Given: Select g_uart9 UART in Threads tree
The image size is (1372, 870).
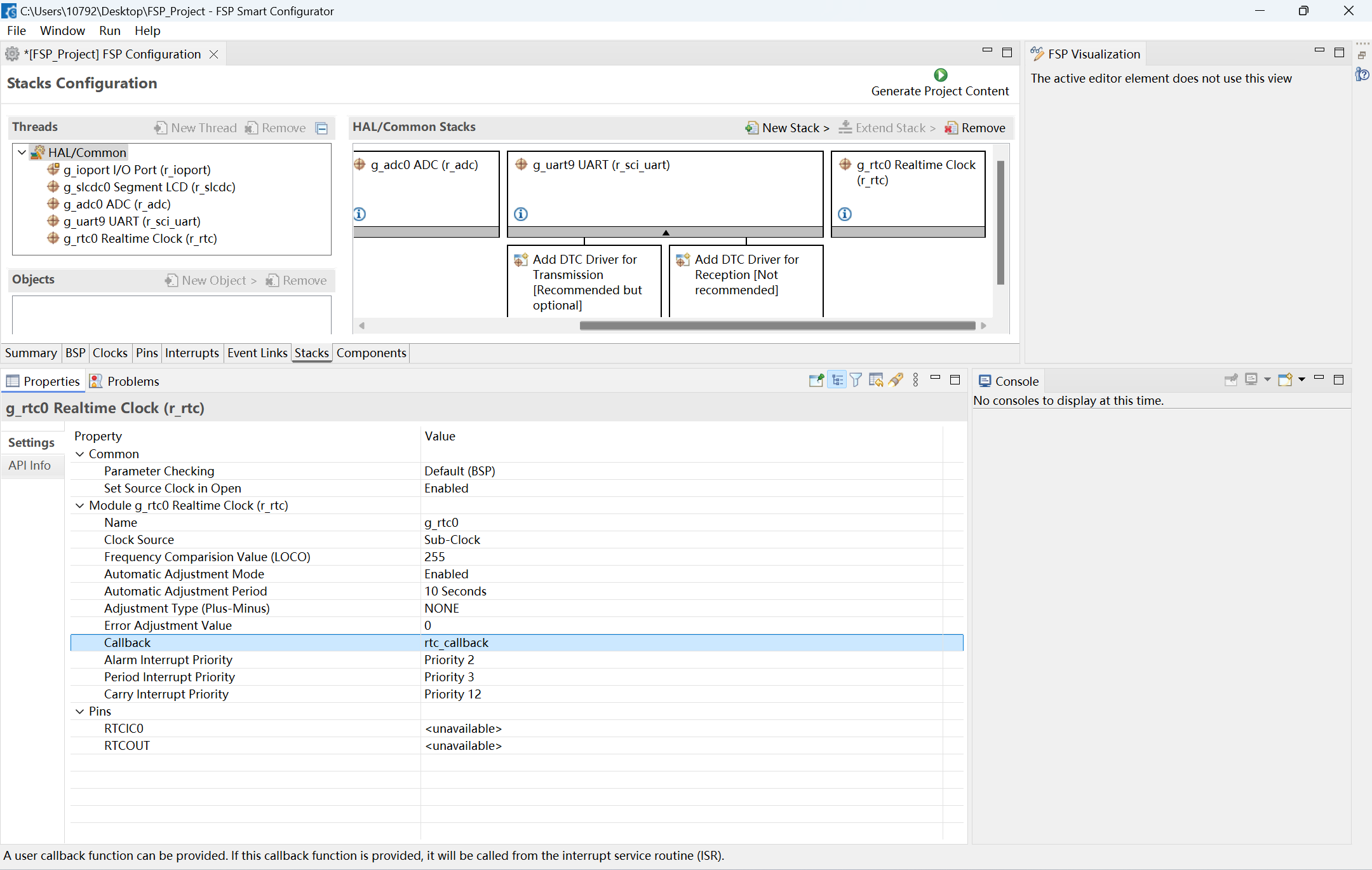Looking at the screenshot, I should [131, 221].
